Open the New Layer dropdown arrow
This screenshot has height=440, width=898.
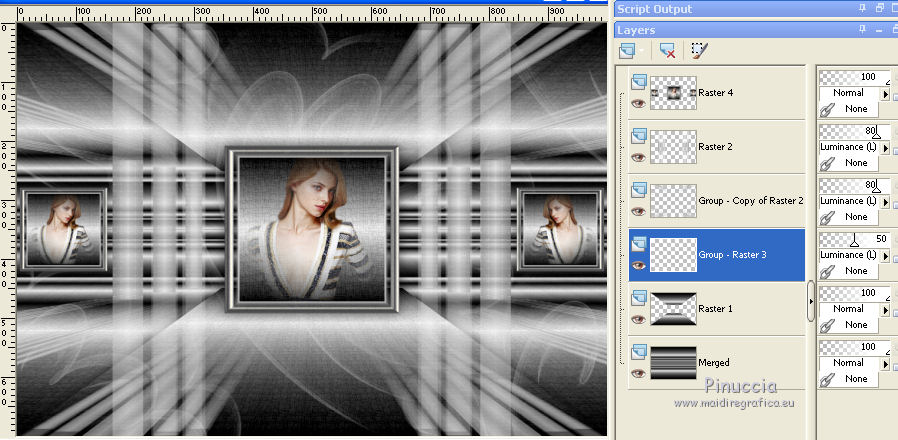point(642,52)
